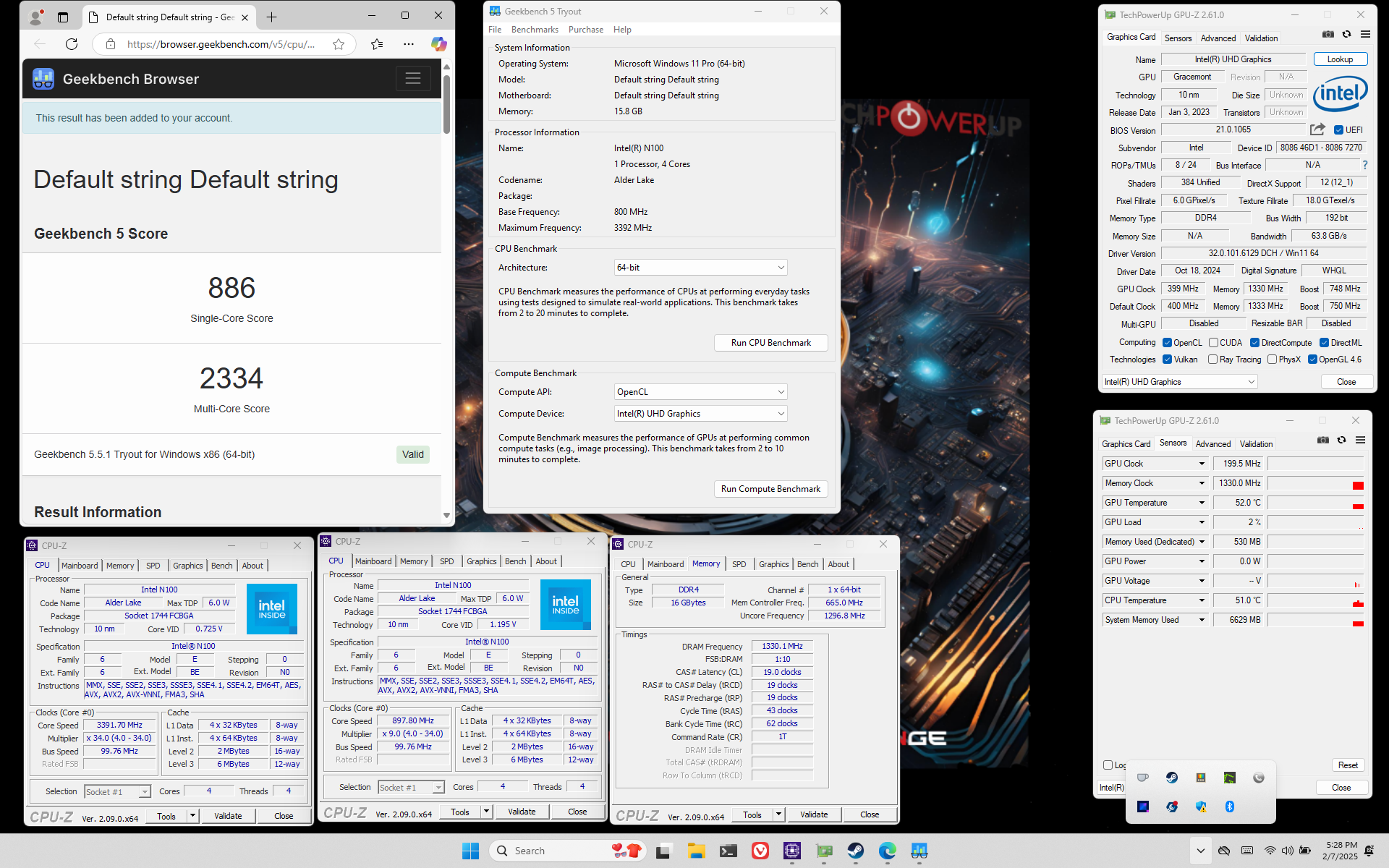1389x868 pixels.
Task: Click the Run CPU Benchmark button
Action: pos(770,343)
